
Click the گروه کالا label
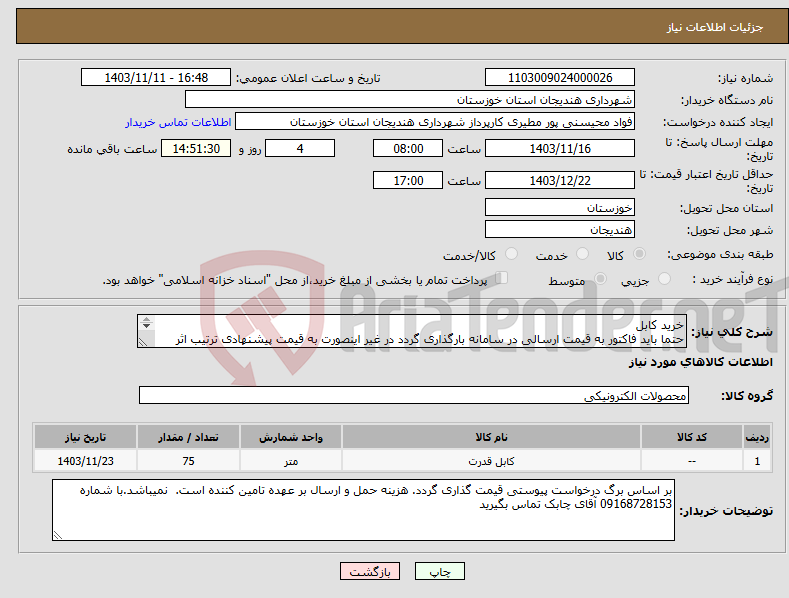tap(747, 396)
